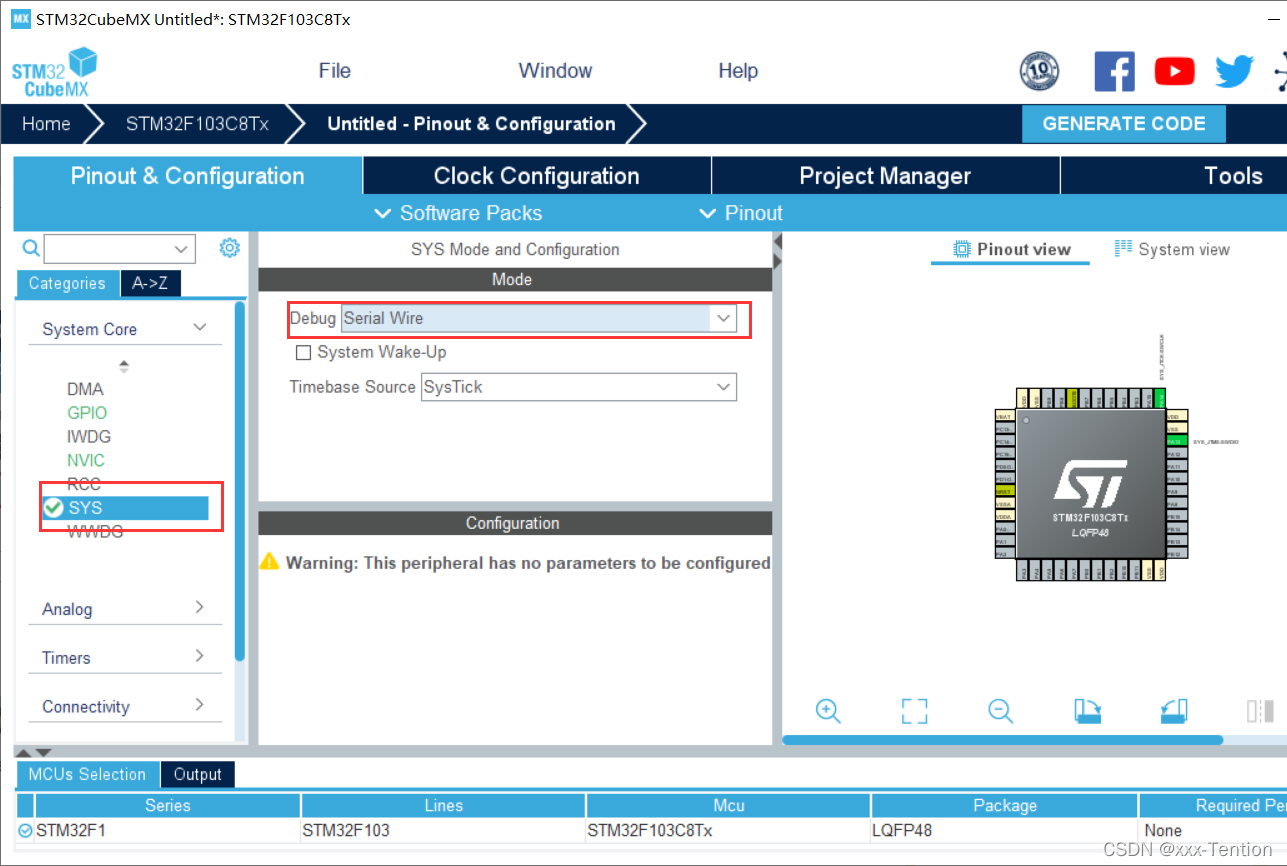The image size is (1287, 866).
Task: Open the File menu
Action: 334,71
